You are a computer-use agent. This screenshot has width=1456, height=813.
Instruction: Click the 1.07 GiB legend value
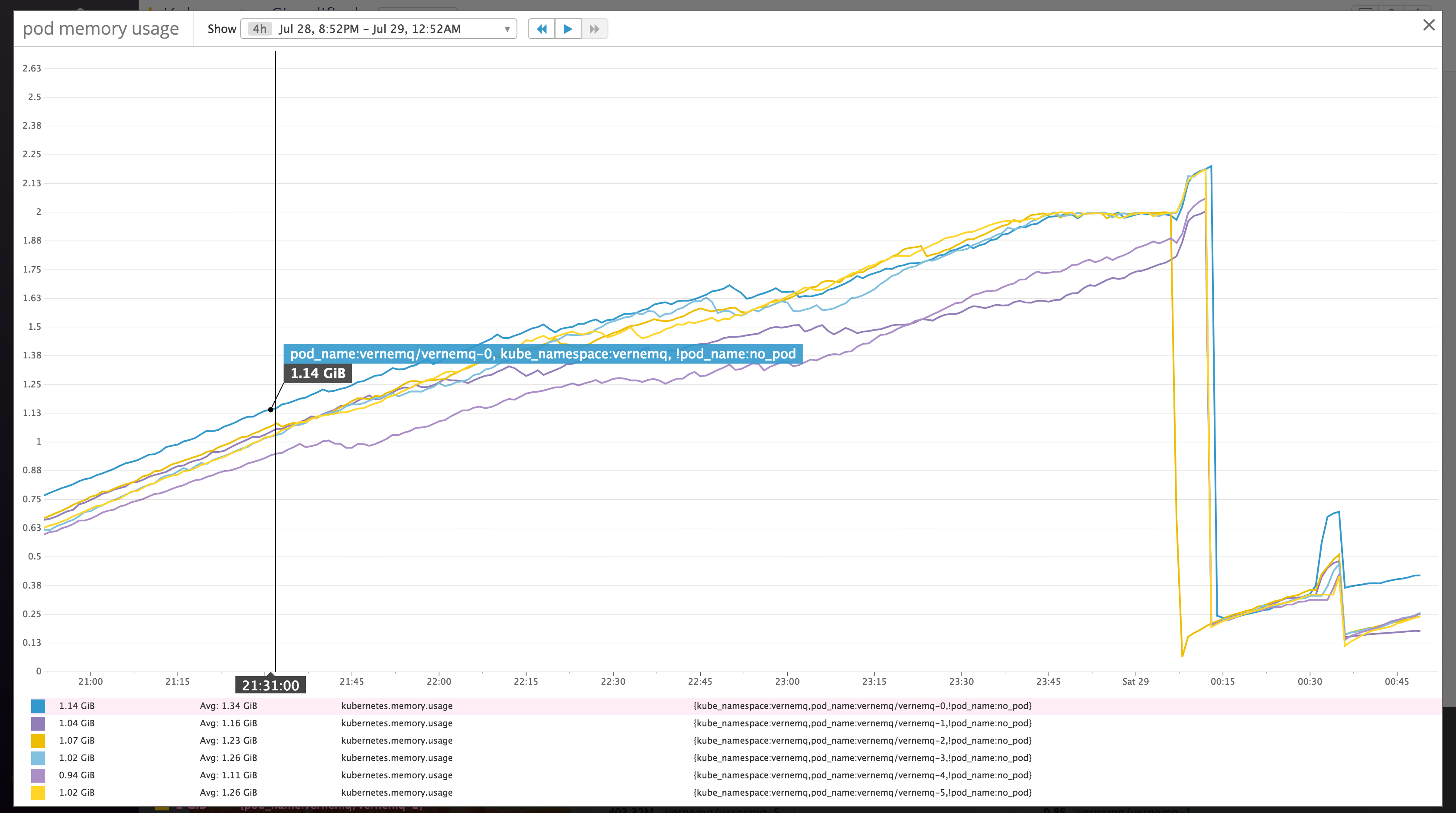(77, 741)
